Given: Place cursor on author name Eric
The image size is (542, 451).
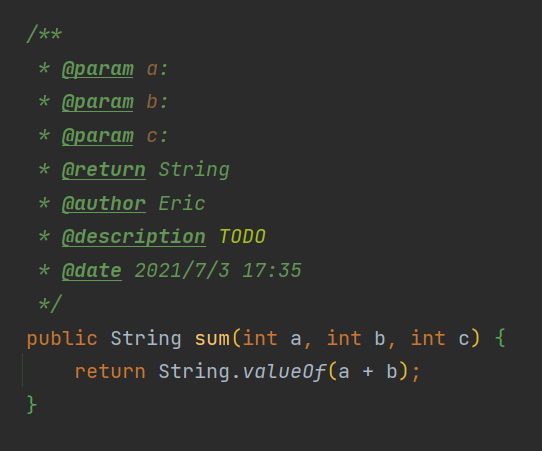Looking at the screenshot, I should tap(182, 203).
